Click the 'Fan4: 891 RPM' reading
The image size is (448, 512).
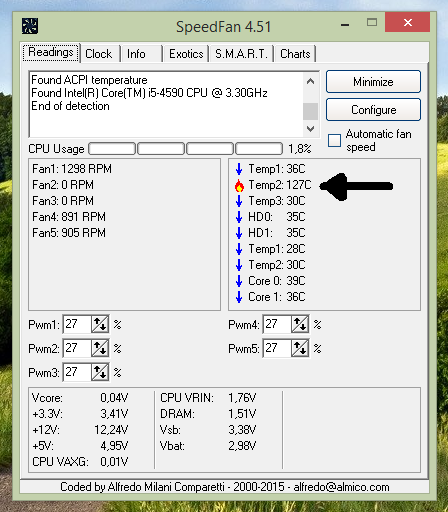coord(69,217)
